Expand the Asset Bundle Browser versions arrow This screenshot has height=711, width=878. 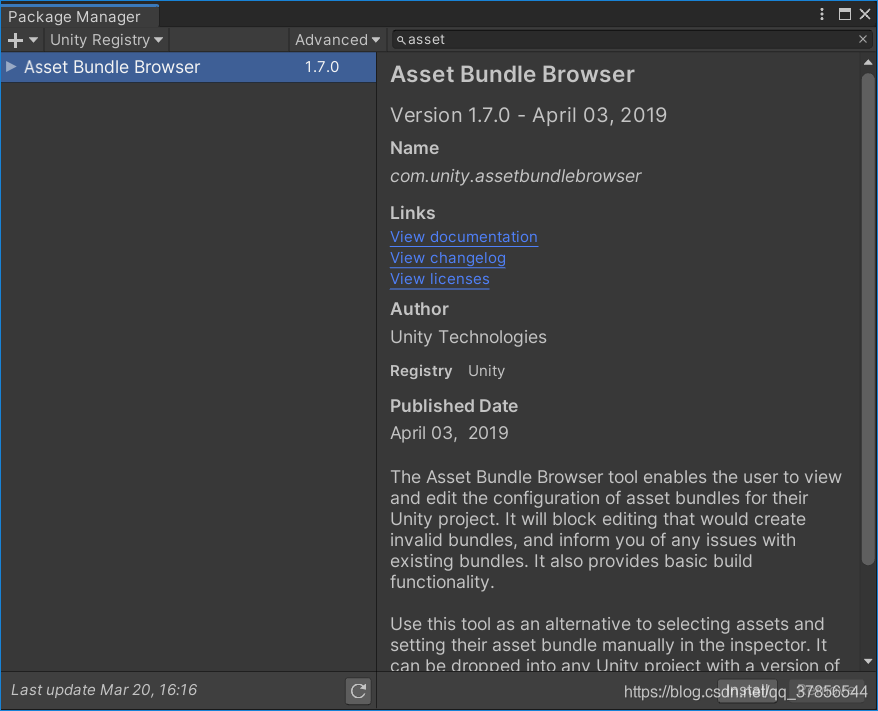[x=11, y=67]
